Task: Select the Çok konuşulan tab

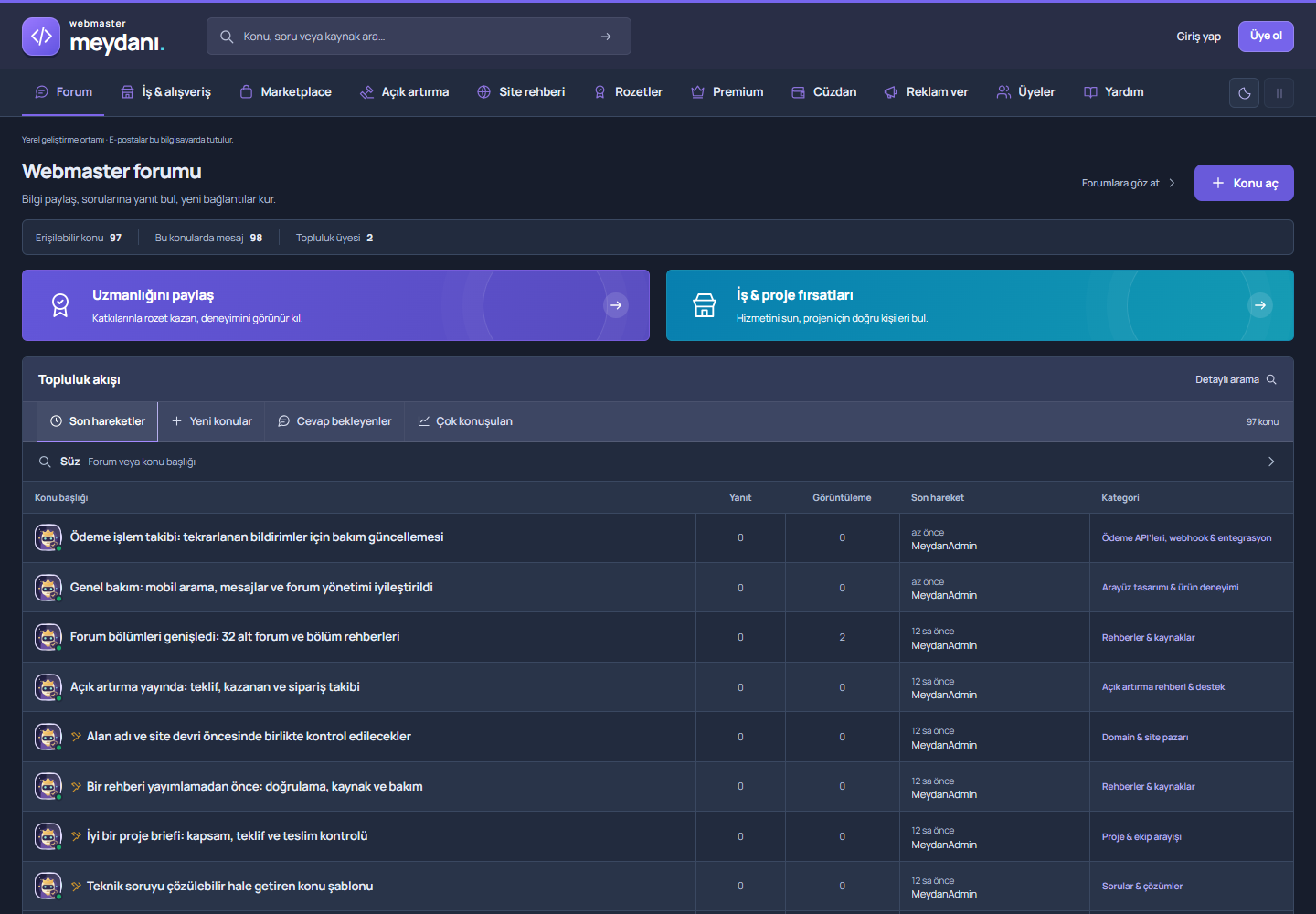Action: pos(465,421)
